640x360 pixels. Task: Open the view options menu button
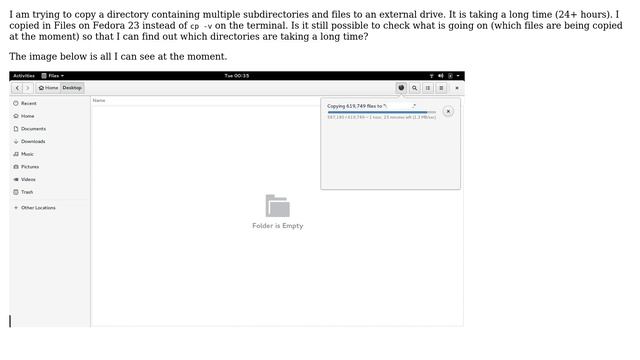click(x=441, y=88)
